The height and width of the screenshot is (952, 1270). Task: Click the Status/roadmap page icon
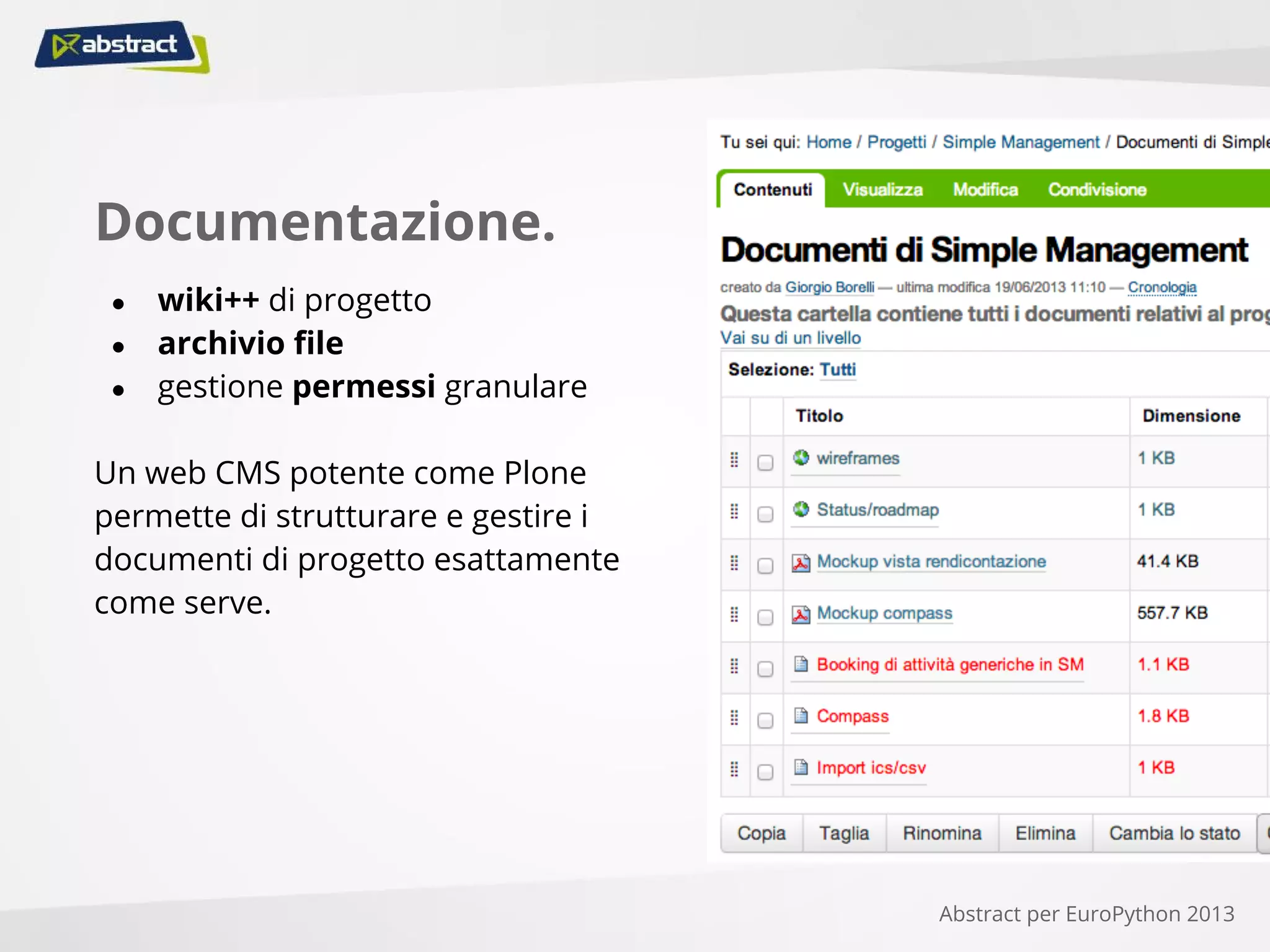[x=801, y=509]
